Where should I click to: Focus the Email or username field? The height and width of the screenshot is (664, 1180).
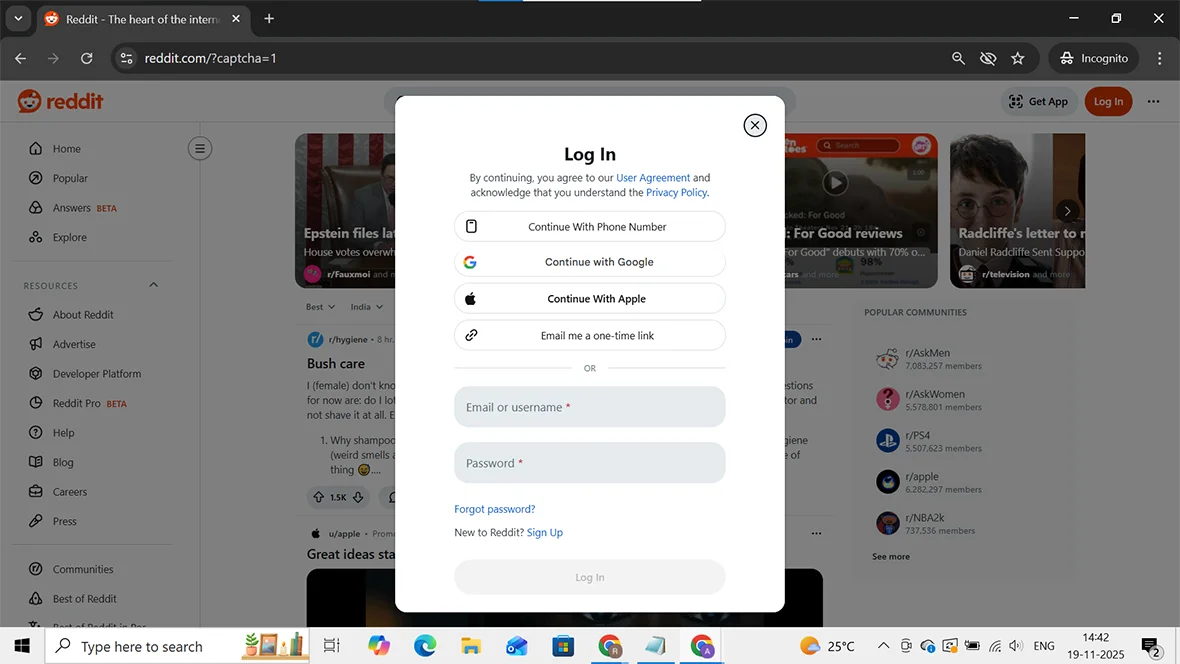pos(589,407)
